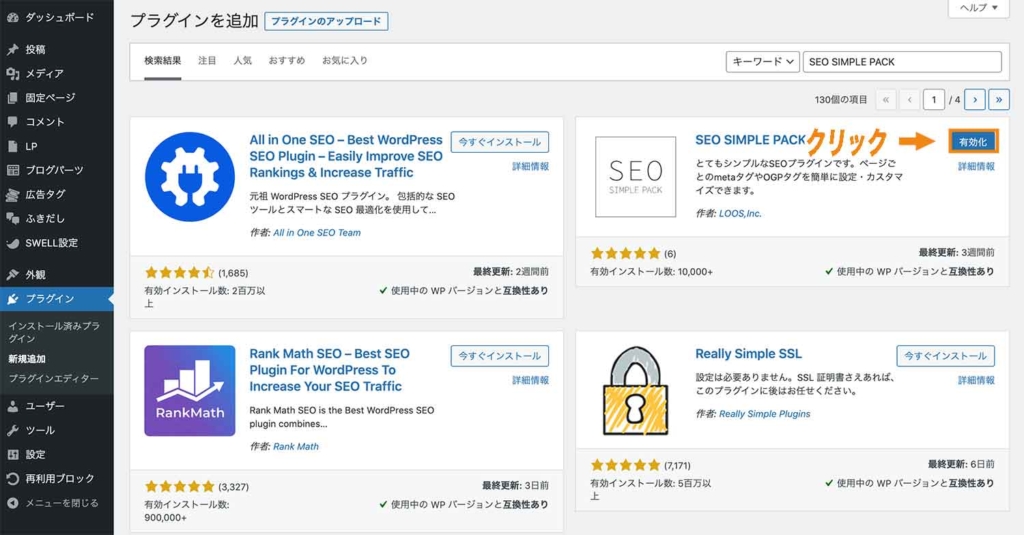This screenshot has width=1024, height=535.
Task: Click the コメント speech bubble icon
Action: point(12,122)
